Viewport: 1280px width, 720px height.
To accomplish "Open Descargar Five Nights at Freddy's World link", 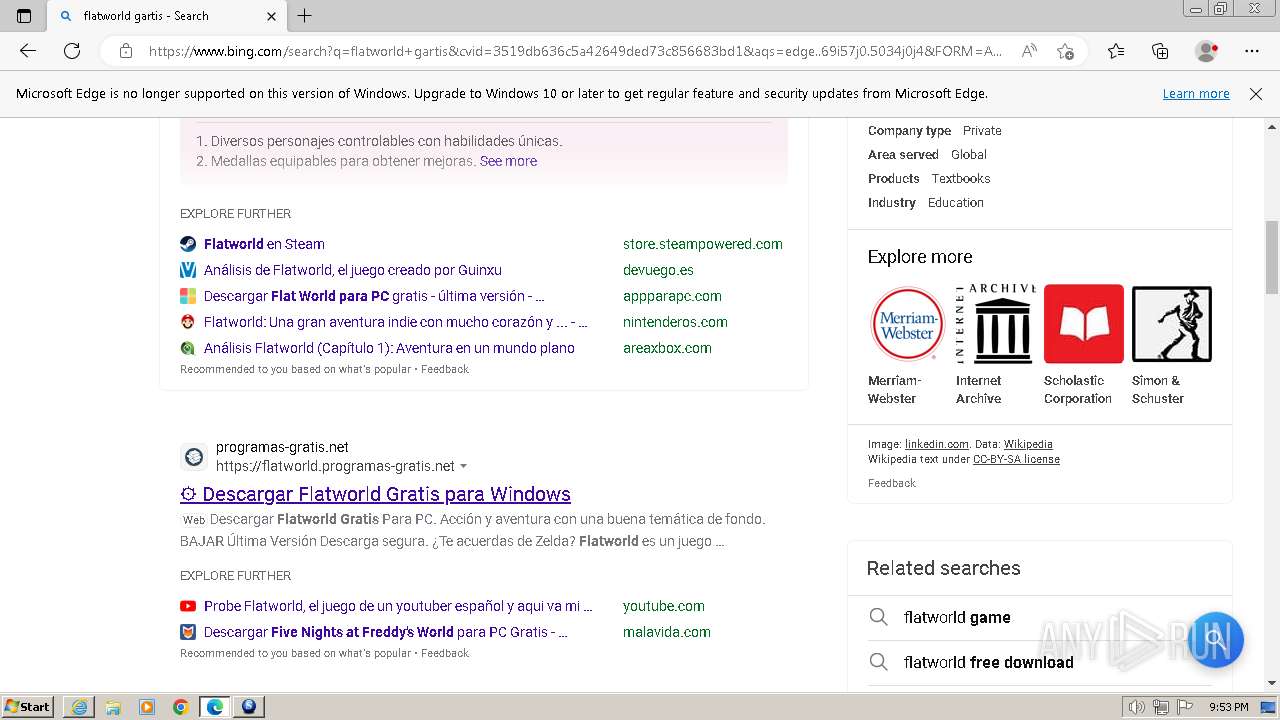I will click(x=386, y=632).
